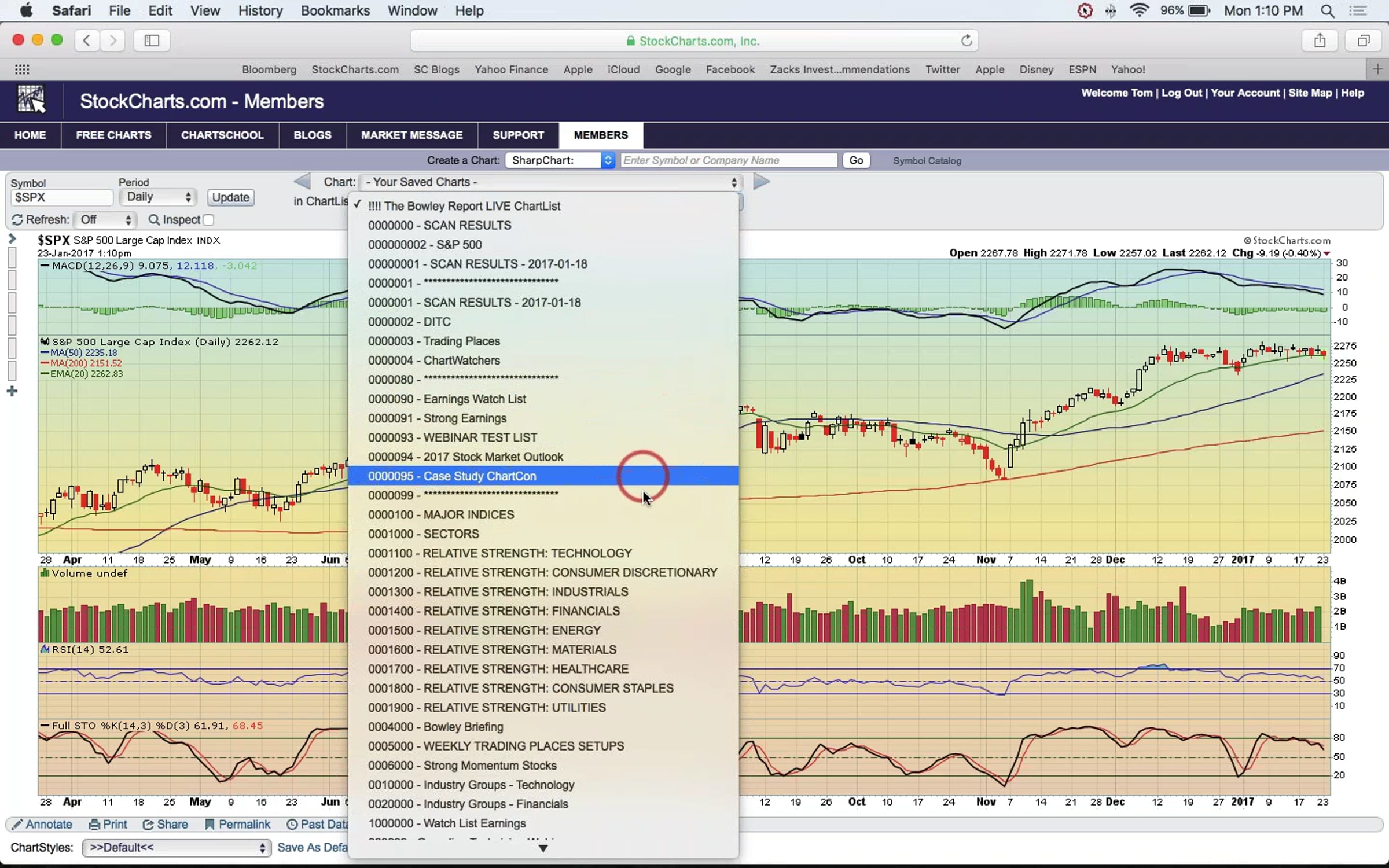Screen dimensions: 1389x868
Task: Open the Share sheet icon in Safari toolbar
Action: [1320, 41]
